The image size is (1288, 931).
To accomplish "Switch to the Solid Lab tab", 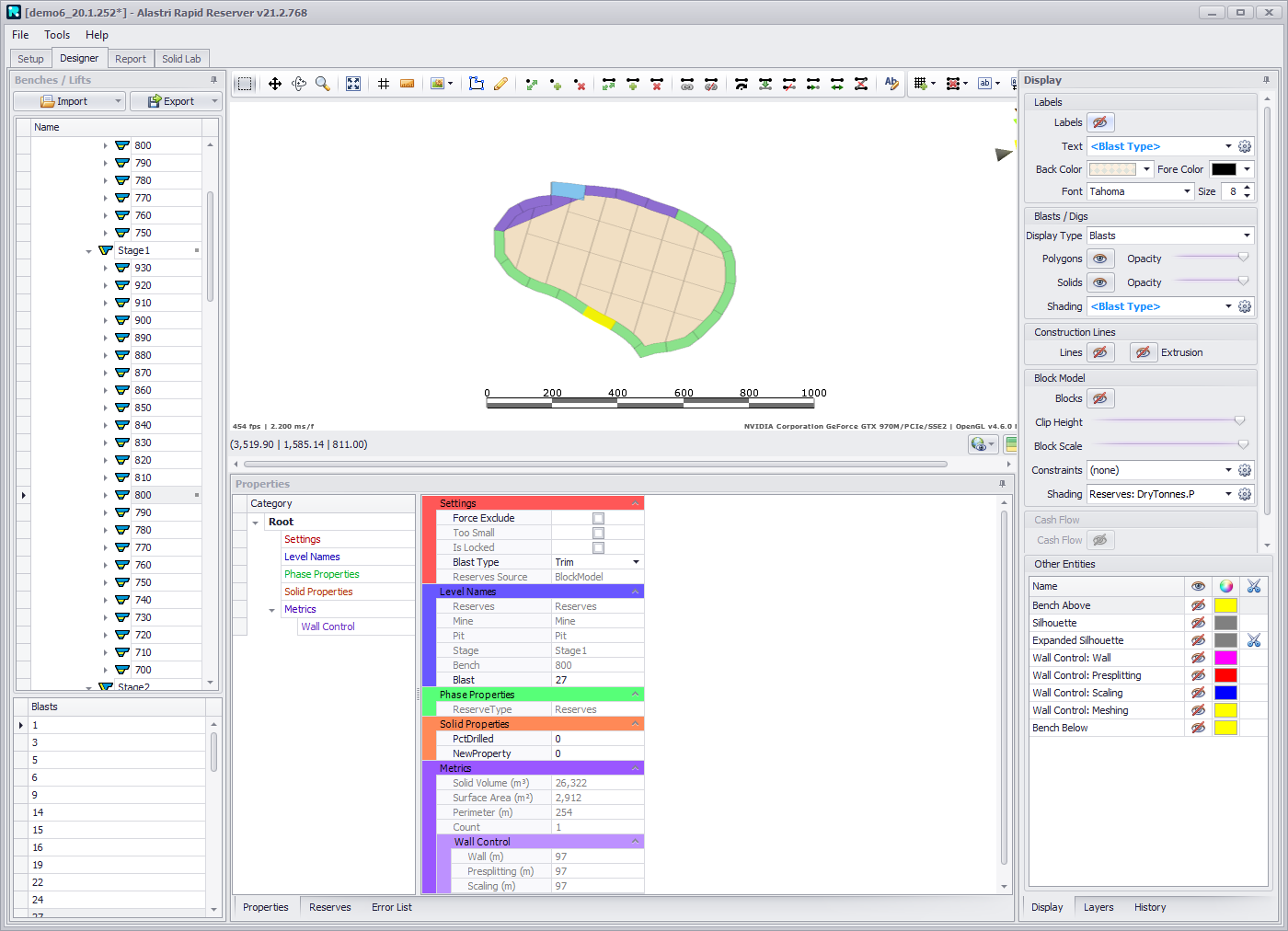I will 181,59.
